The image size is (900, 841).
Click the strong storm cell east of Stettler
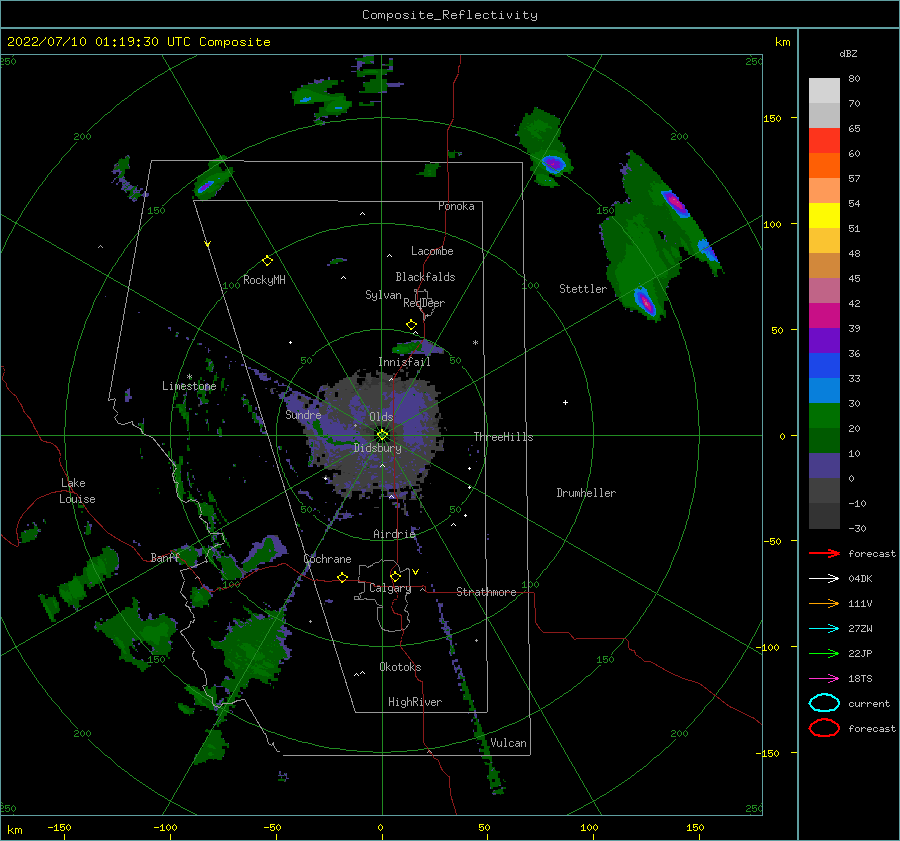pyautogui.click(x=645, y=301)
